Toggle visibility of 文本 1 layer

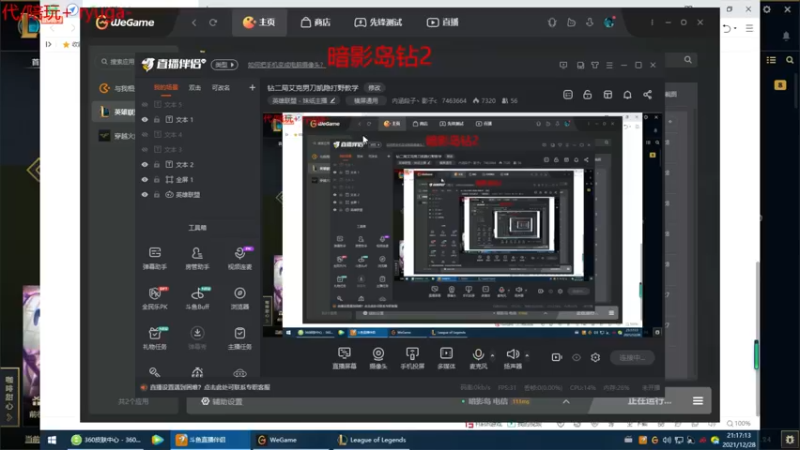coord(145,119)
